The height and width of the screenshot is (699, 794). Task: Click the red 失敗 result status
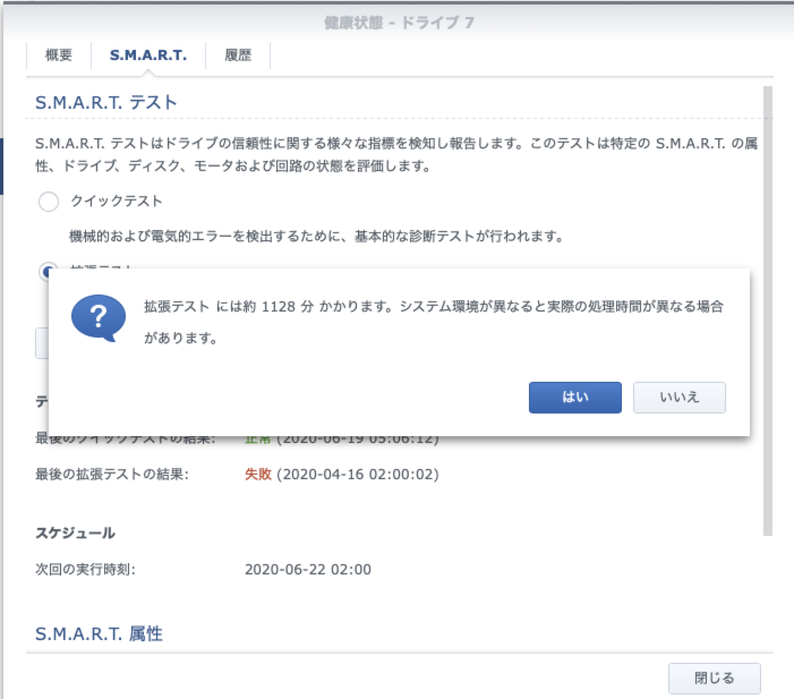coord(258,474)
